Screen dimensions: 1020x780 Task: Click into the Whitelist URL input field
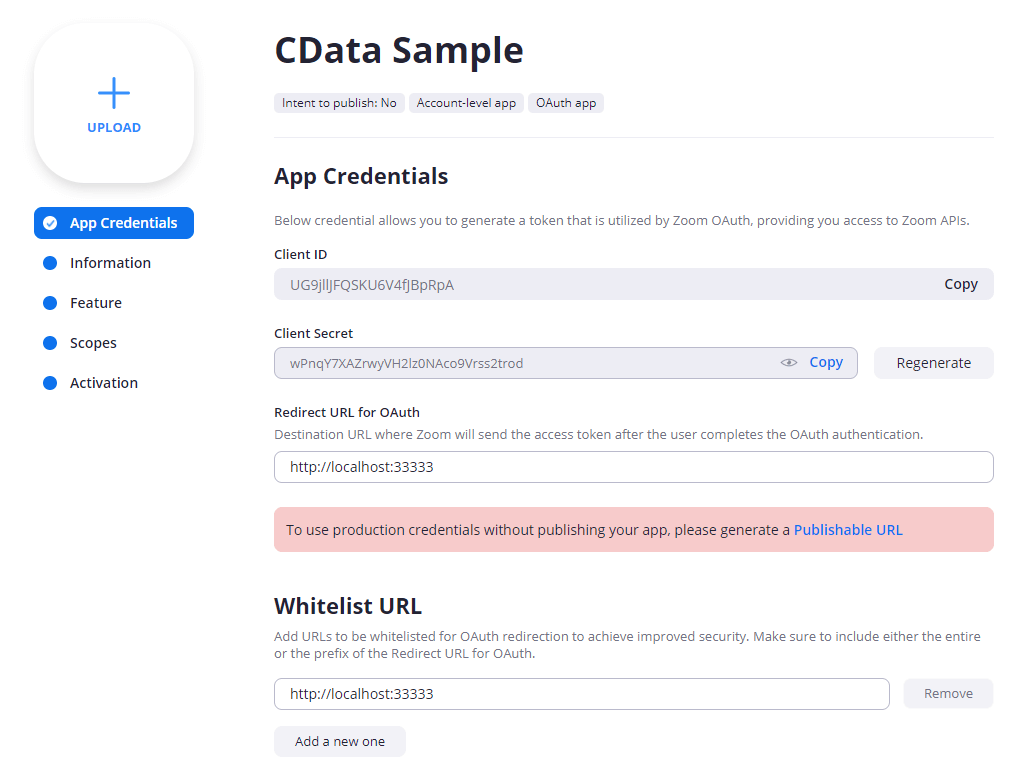[581, 694]
